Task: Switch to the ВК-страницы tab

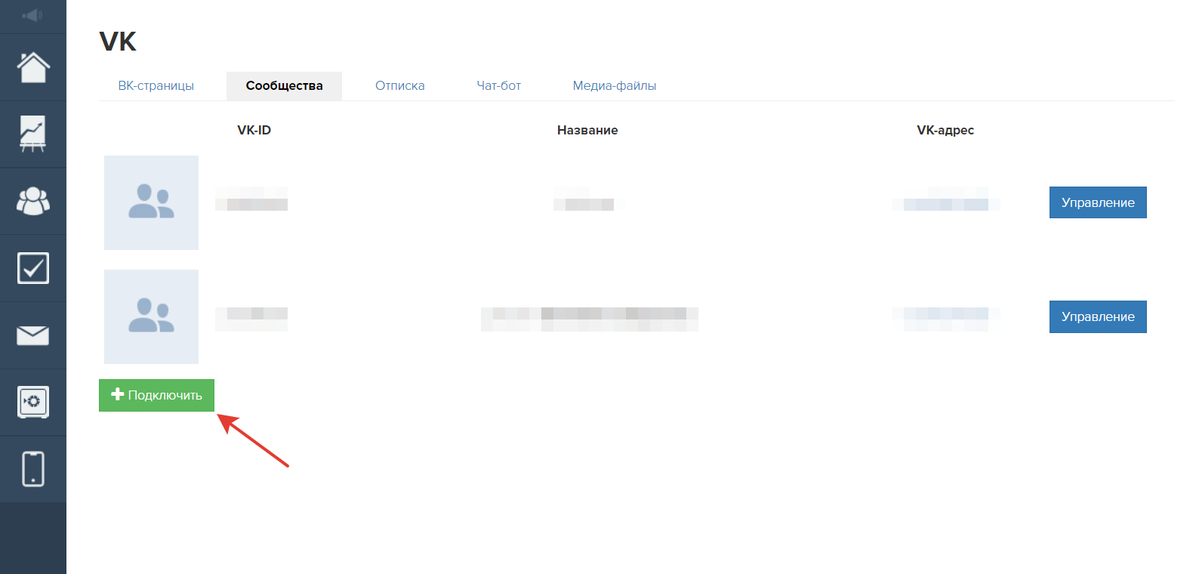Action: [156, 86]
